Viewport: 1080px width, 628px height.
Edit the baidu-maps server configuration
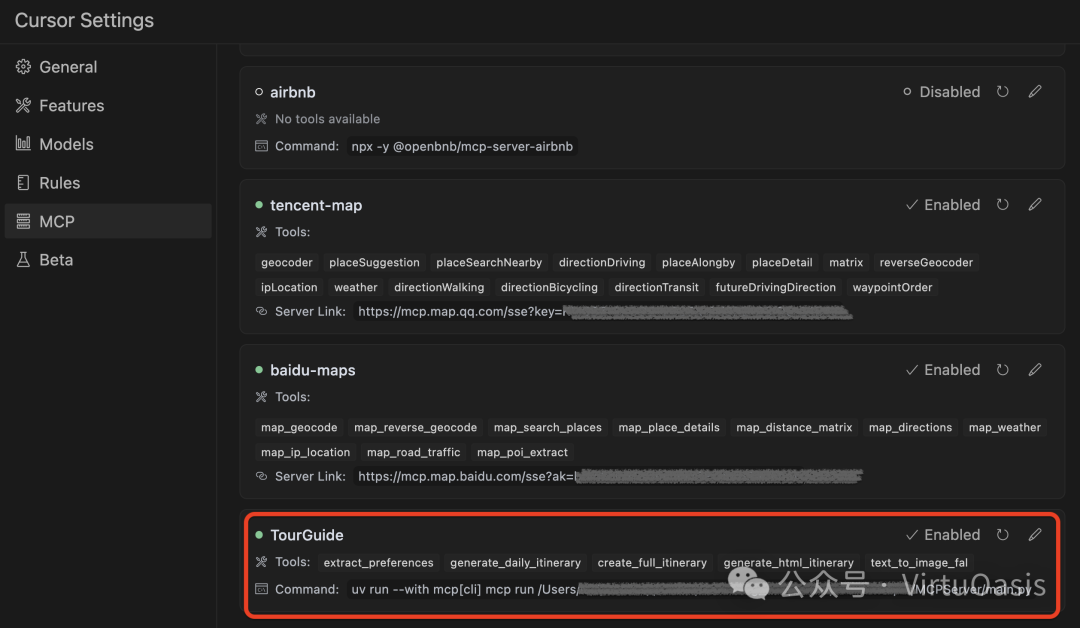(1035, 370)
